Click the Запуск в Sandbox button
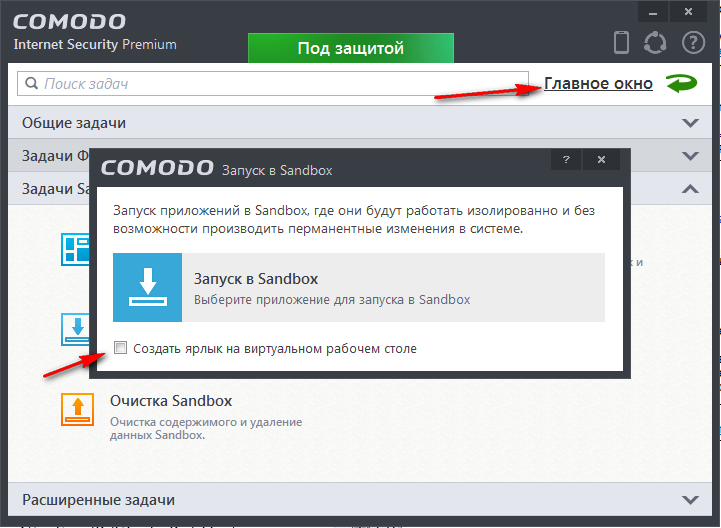The width and height of the screenshot is (721, 528). tap(359, 287)
